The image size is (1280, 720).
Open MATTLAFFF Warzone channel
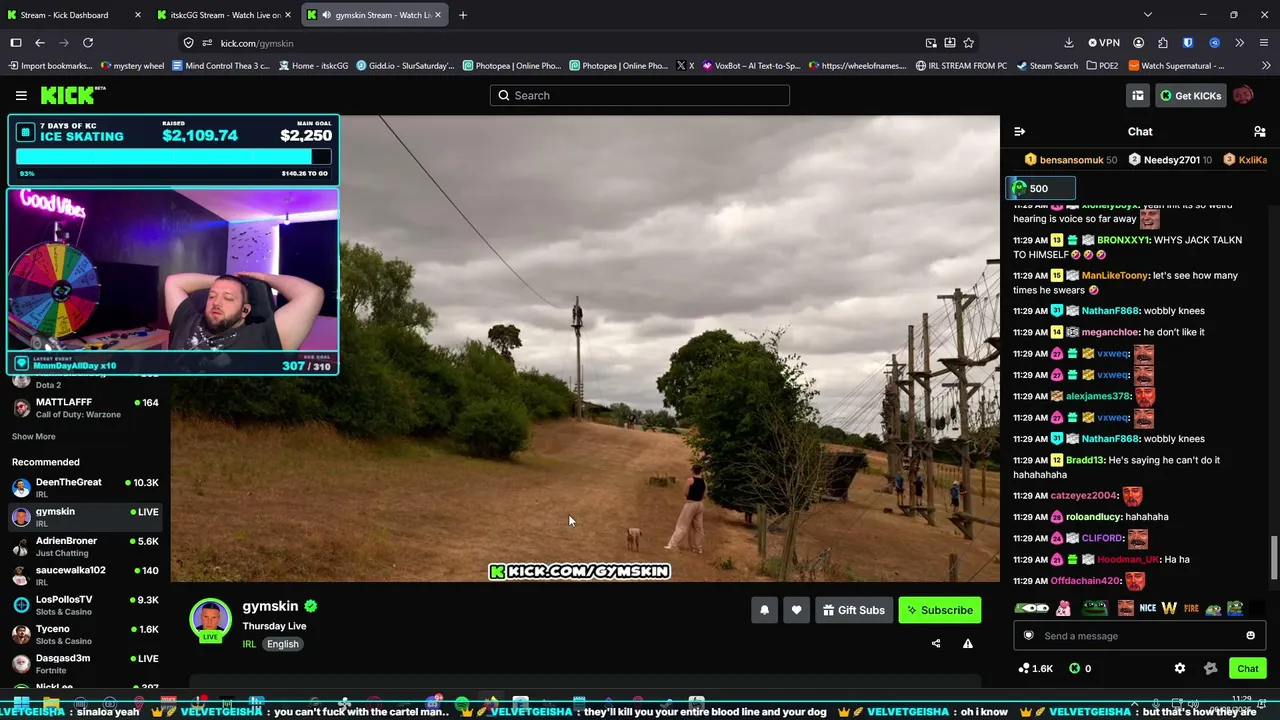tap(85, 407)
